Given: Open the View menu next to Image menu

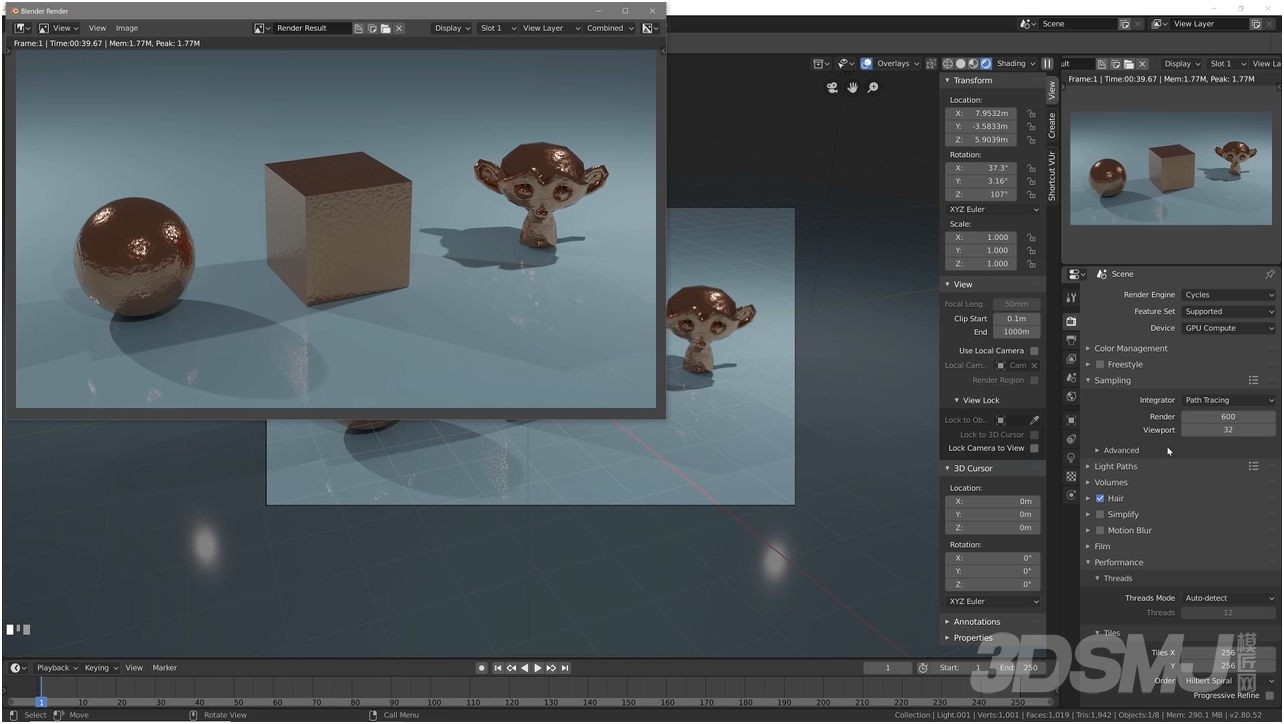Looking at the screenshot, I should pyautogui.click(x=97, y=28).
